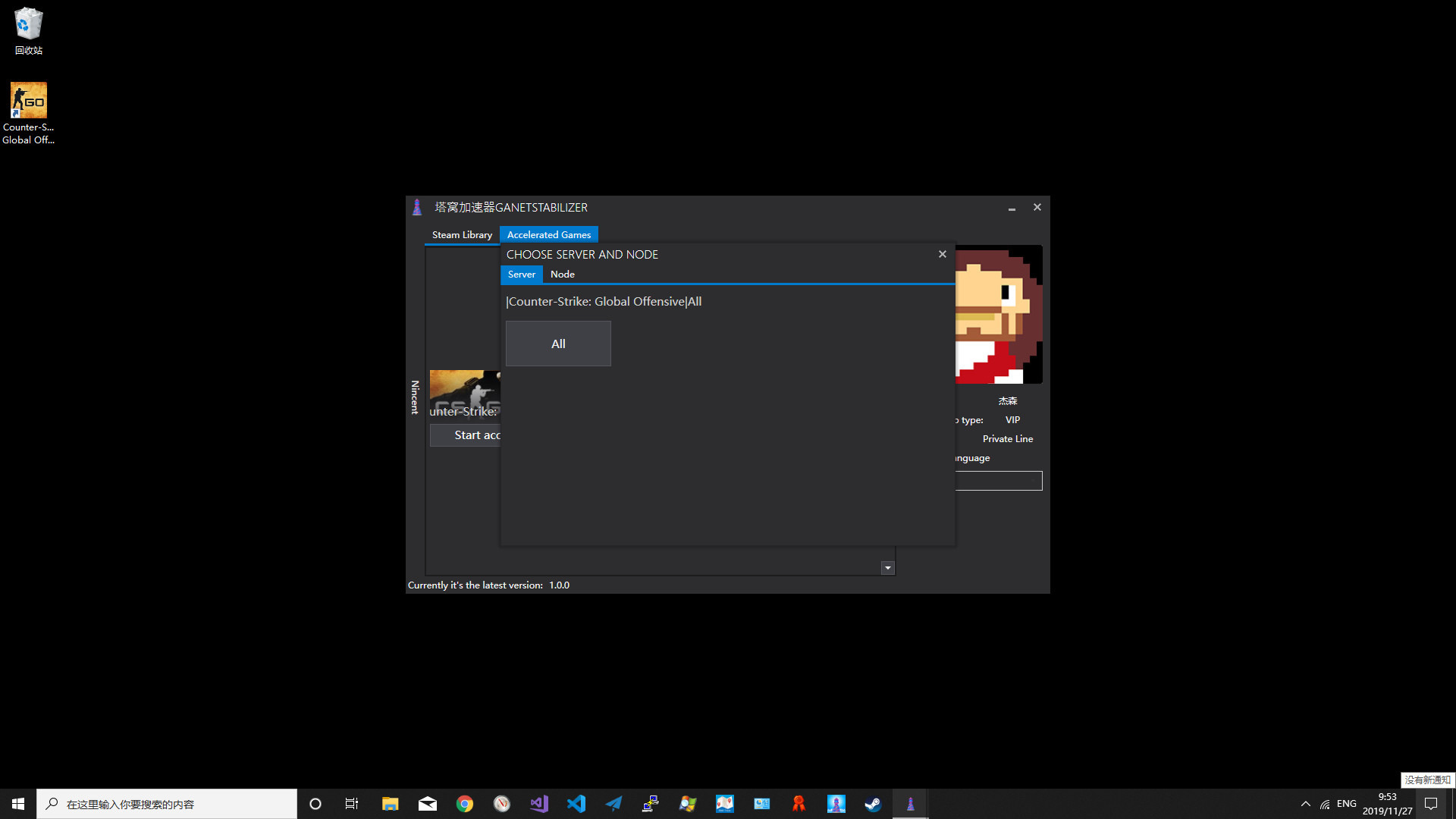The image size is (1456, 819).
Task: Click the Counter-Strike: Global Offensive|All path text
Action: pos(604,301)
